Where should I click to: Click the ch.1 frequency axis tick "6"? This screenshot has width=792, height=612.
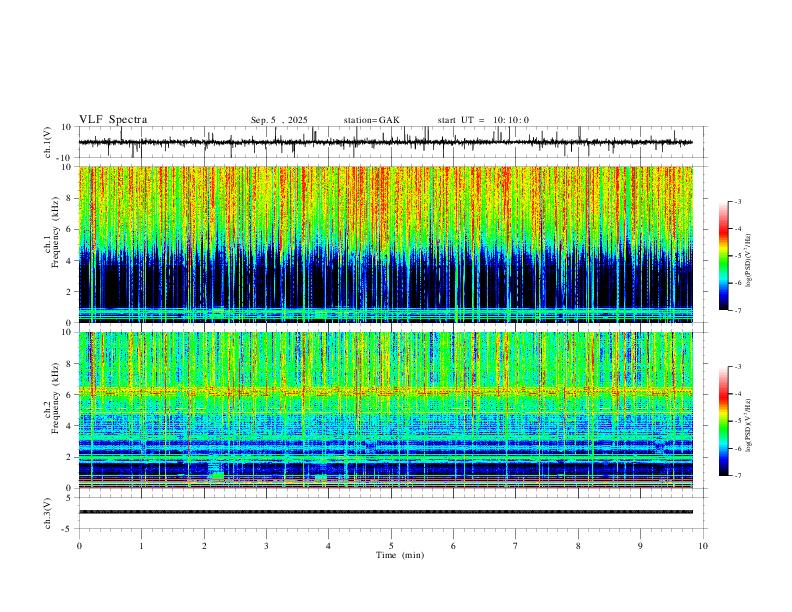pos(69,230)
